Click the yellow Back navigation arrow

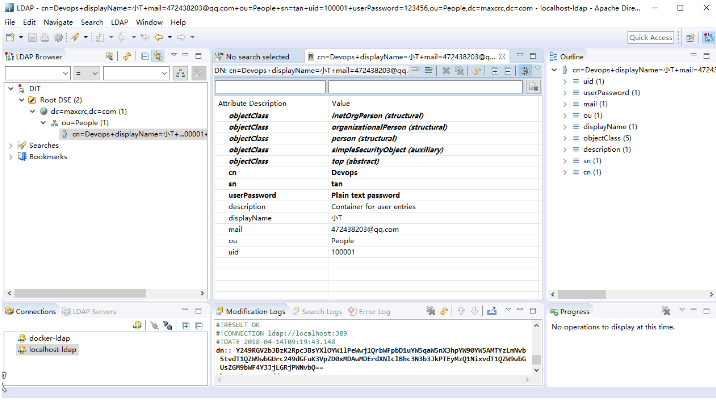158,37
